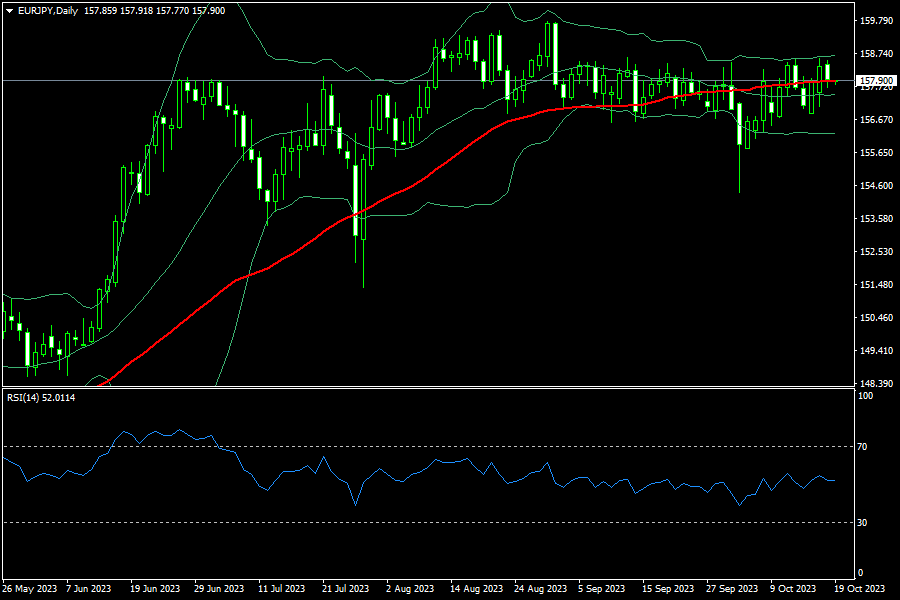
Task: Click the 159.790 price scale value
Action: pyautogui.click(x=876, y=21)
